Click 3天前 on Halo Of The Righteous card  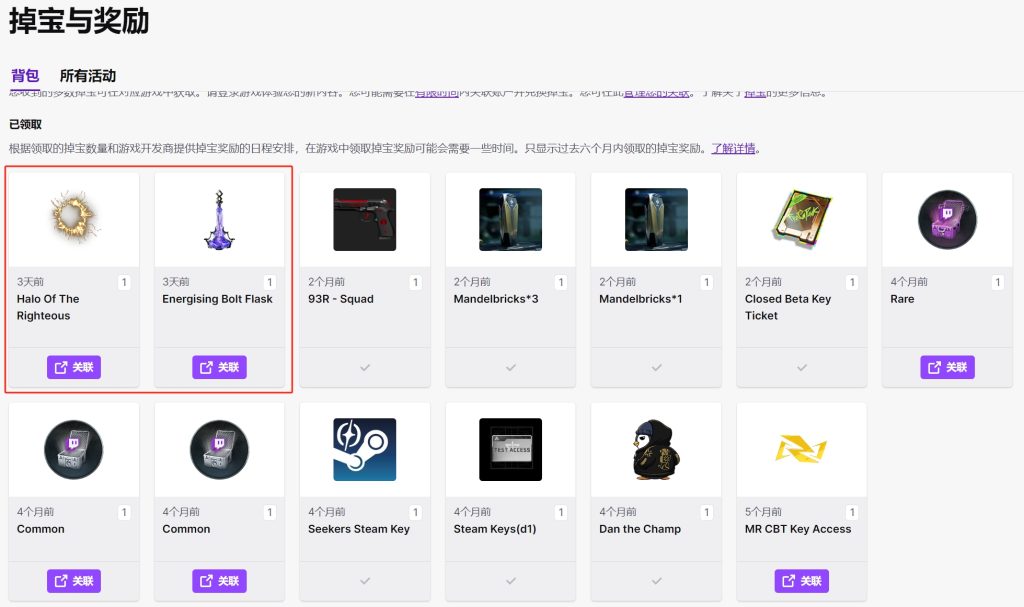click(x=30, y=282)
